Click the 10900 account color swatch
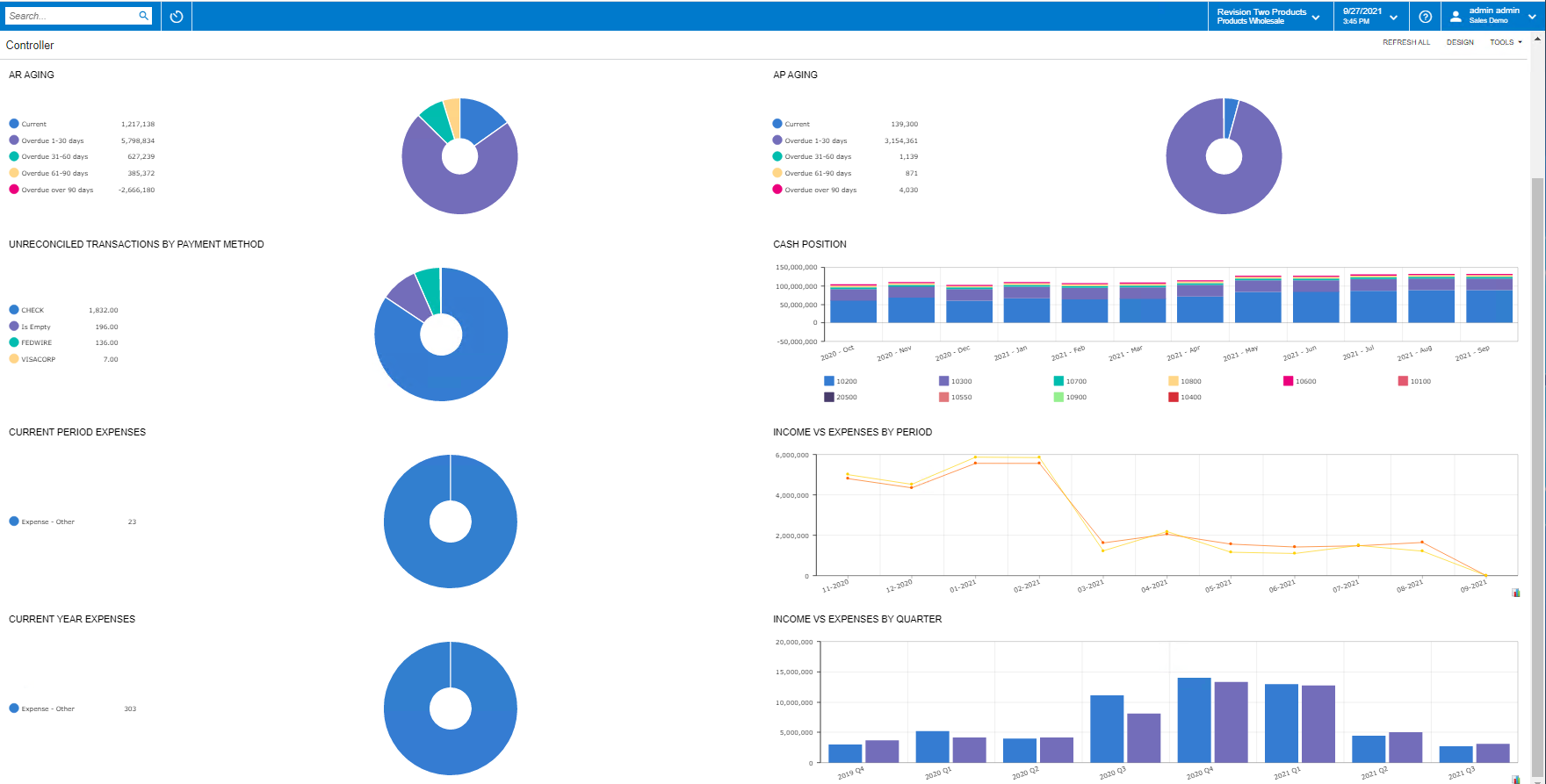 (1058, 397)
